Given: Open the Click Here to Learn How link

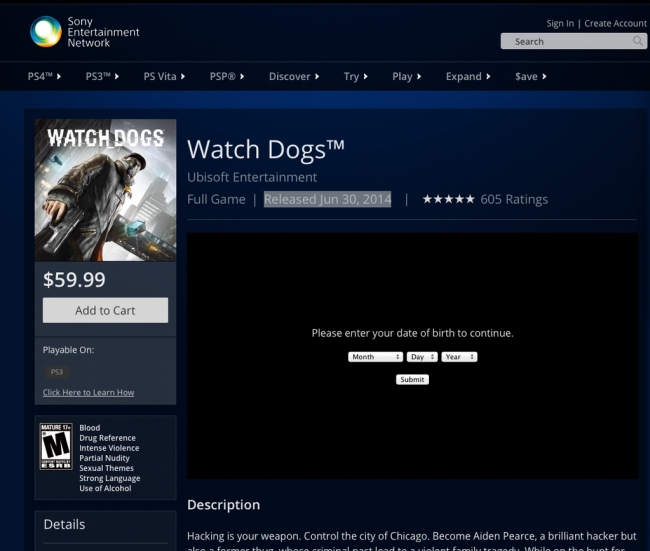Looking at the screenshot, I should click(88, 392).
